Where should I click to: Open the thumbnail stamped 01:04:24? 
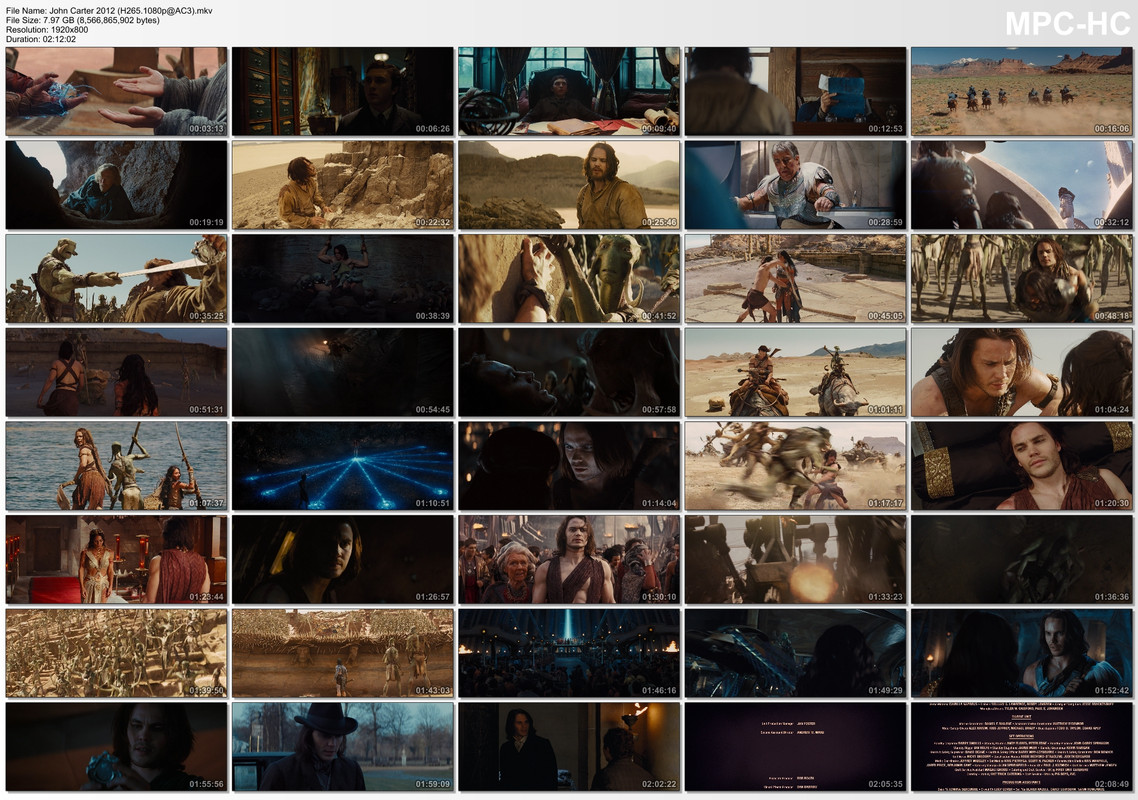(x=1022, y=372)
